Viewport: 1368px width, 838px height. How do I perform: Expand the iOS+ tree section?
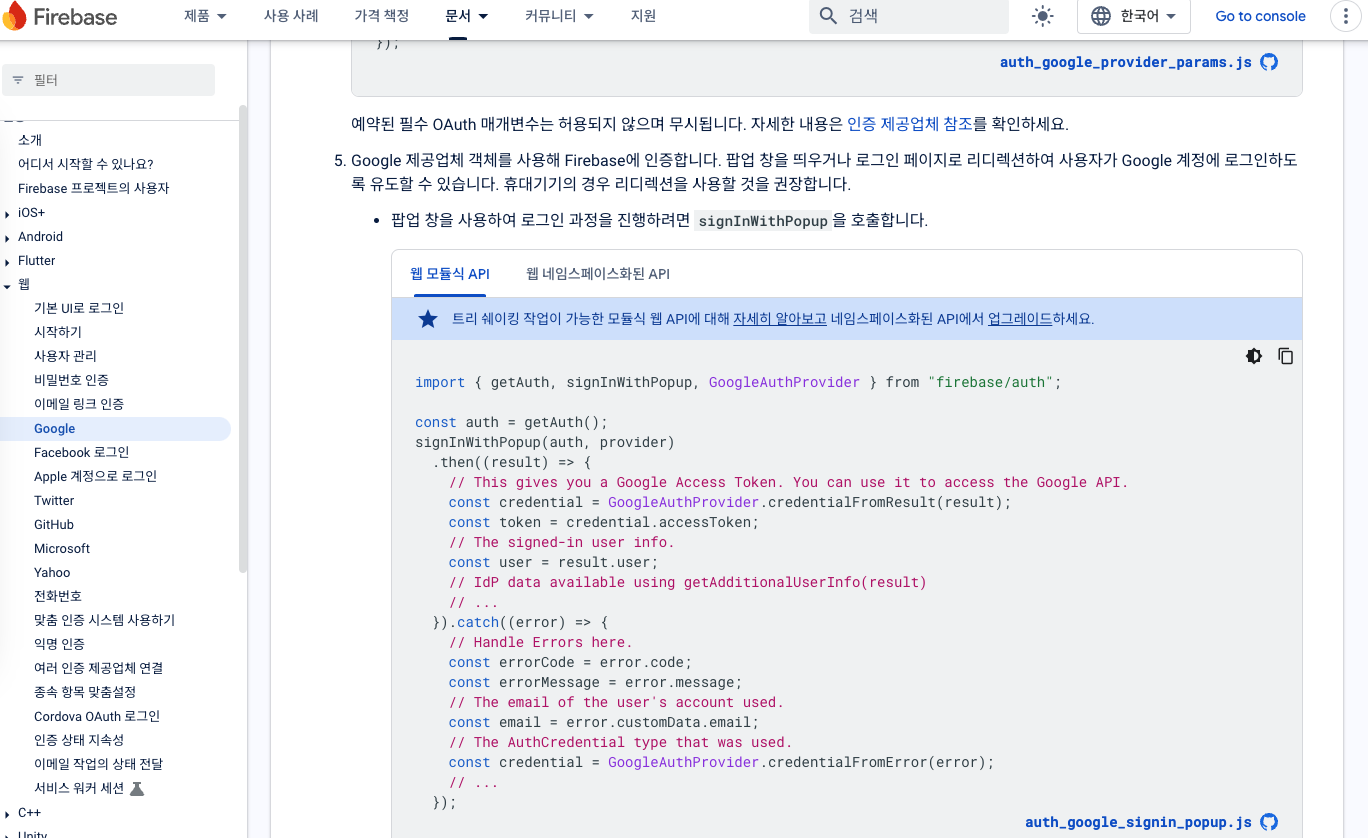[x=8, y=213]
